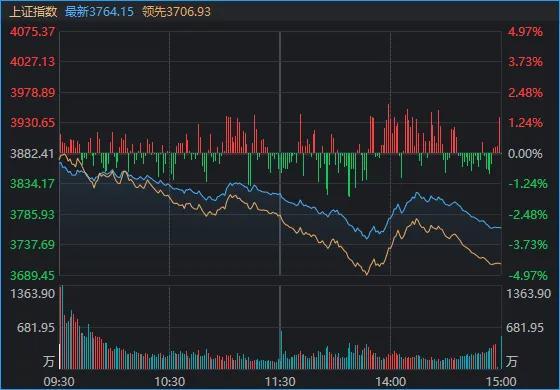Click the right 万 volume unit label

pos(511,361)
